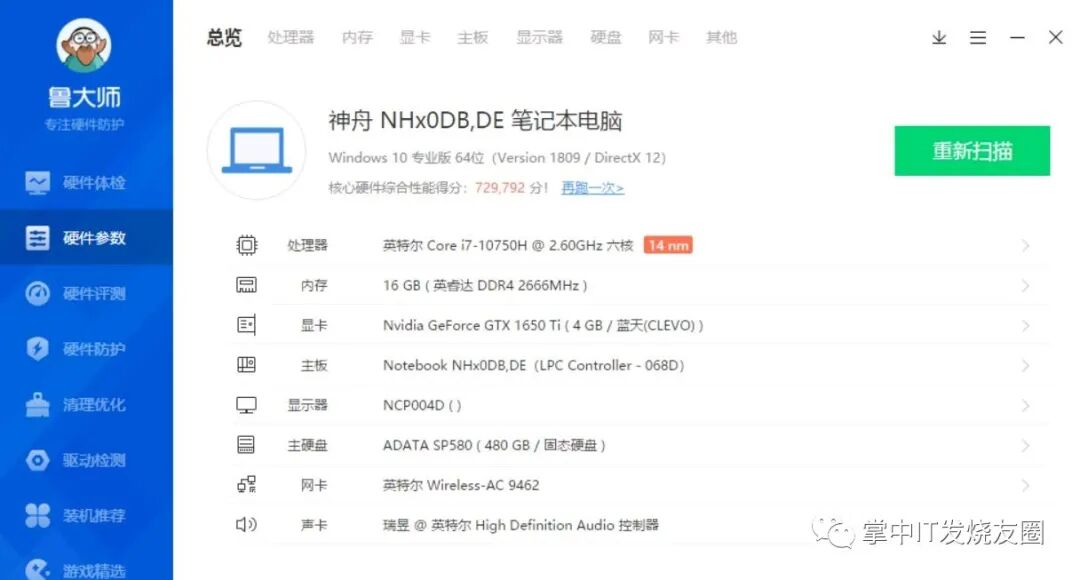The height and width of the screenshot is (580, 1080).
Task: Expand the 主板 row chevron
Action: click(1026, 365)
